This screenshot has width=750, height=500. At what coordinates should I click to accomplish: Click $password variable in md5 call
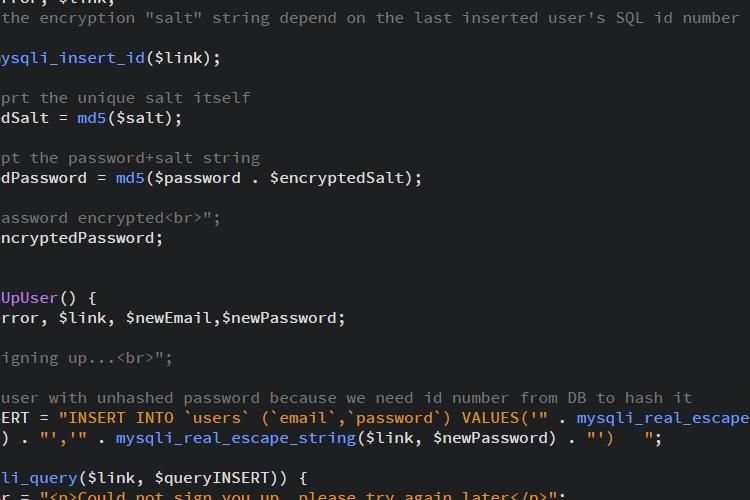point(198,178)
